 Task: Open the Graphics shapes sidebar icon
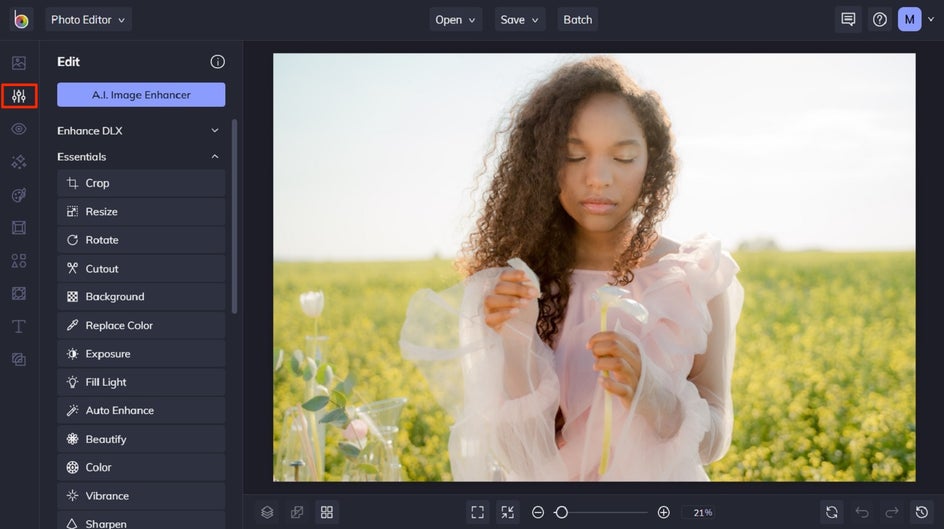point(19,261)
